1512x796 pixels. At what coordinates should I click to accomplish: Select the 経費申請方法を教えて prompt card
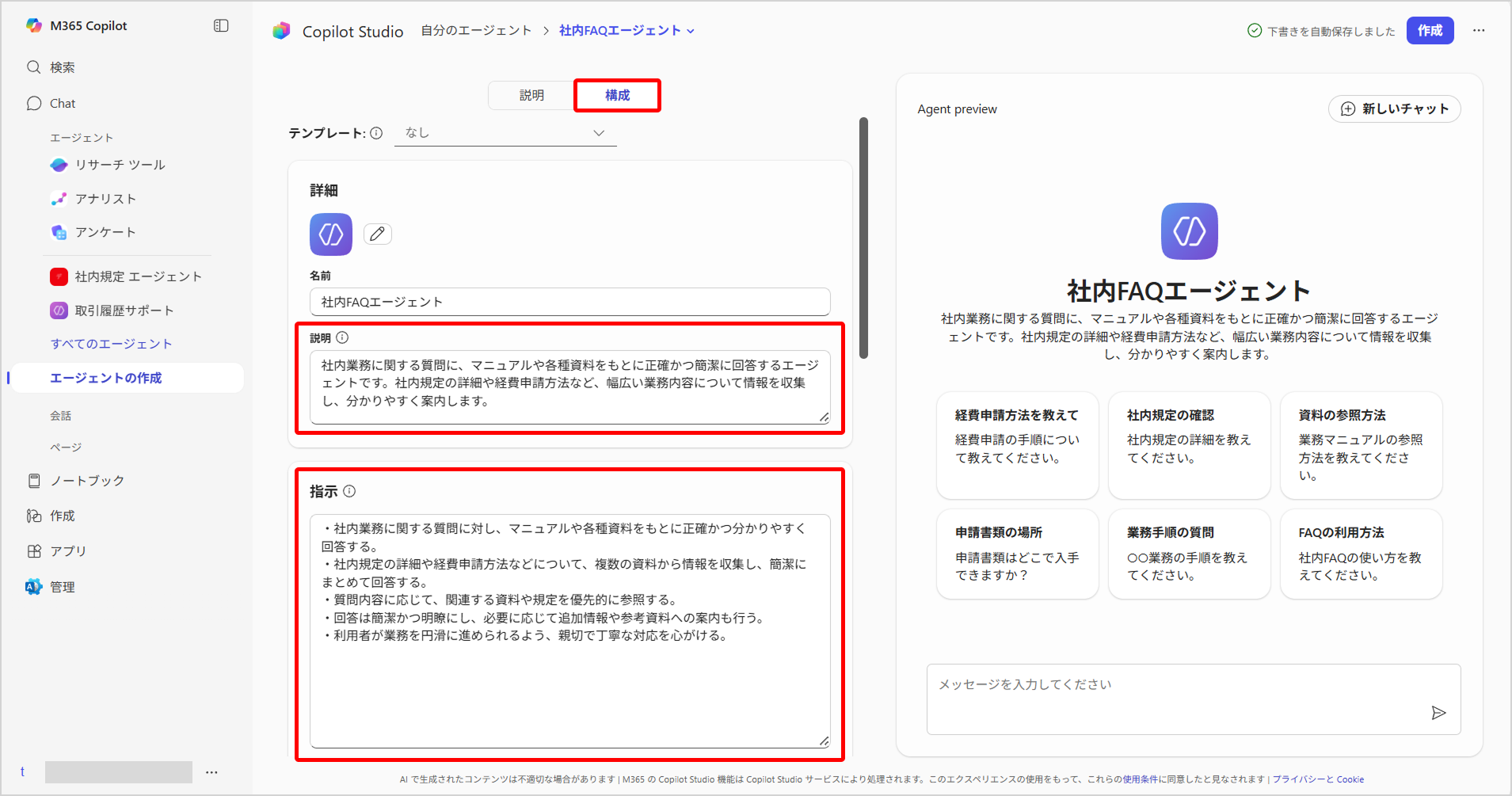pos(1017,444)
